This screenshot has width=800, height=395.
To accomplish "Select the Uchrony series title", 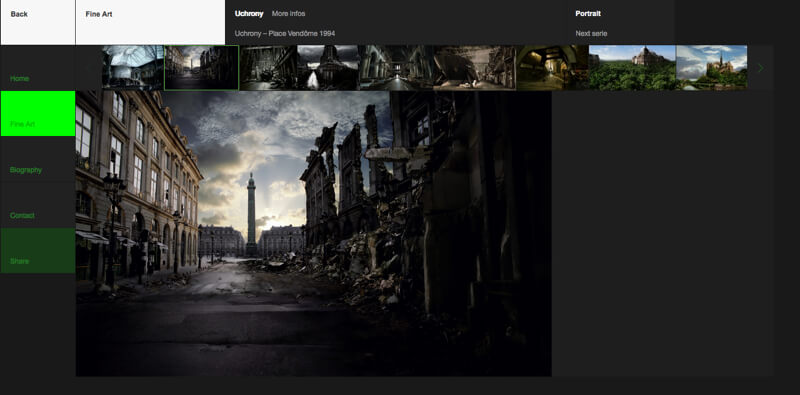I will (249, 14).
